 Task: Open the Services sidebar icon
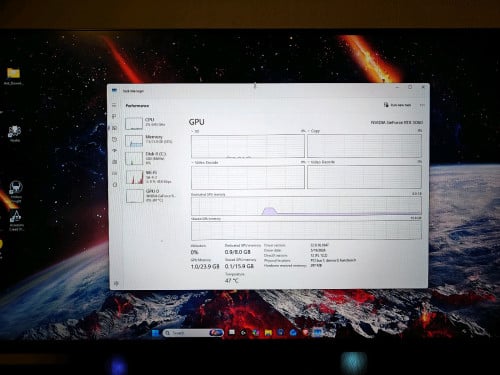115,185
